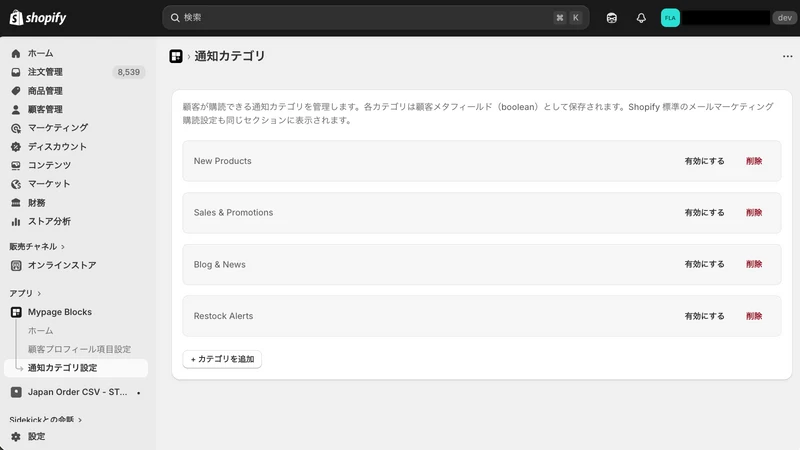Open 顧客管理 customers icon
This screenshot has height=450, width=800.
coord(16,109)
